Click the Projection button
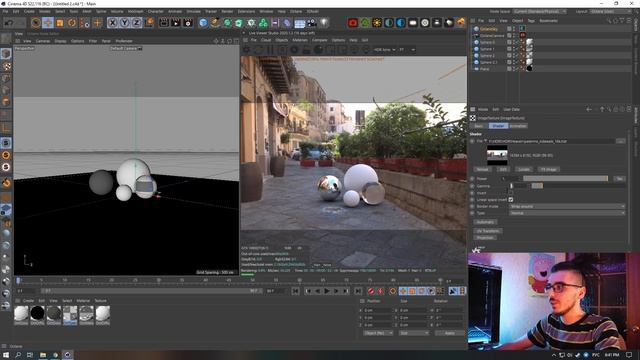This screenshot has width=640, height=360. pyautogui.click(x=484, y=238)
